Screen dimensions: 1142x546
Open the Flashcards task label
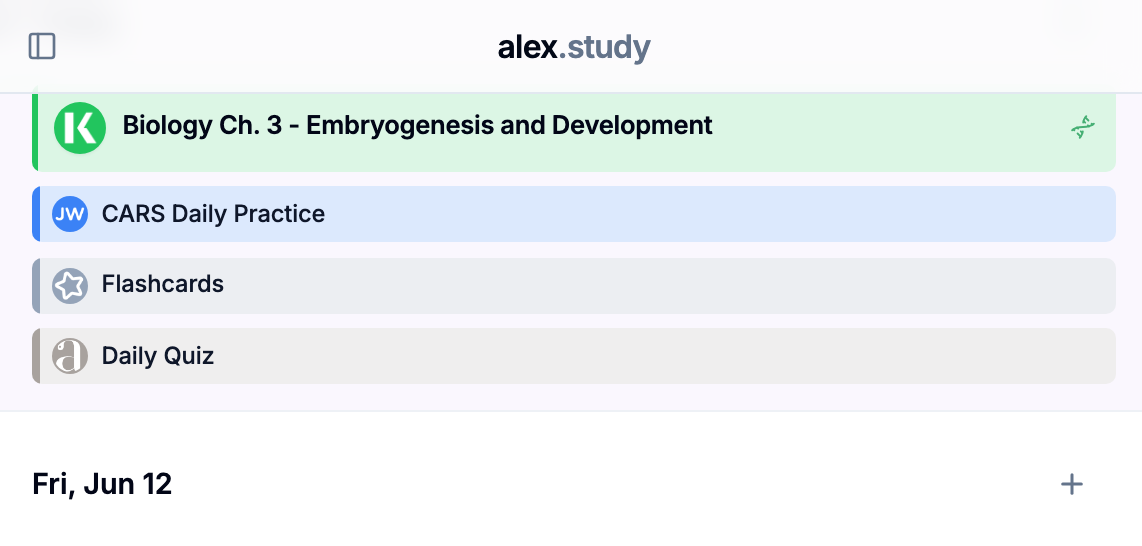tap(162, 284)
